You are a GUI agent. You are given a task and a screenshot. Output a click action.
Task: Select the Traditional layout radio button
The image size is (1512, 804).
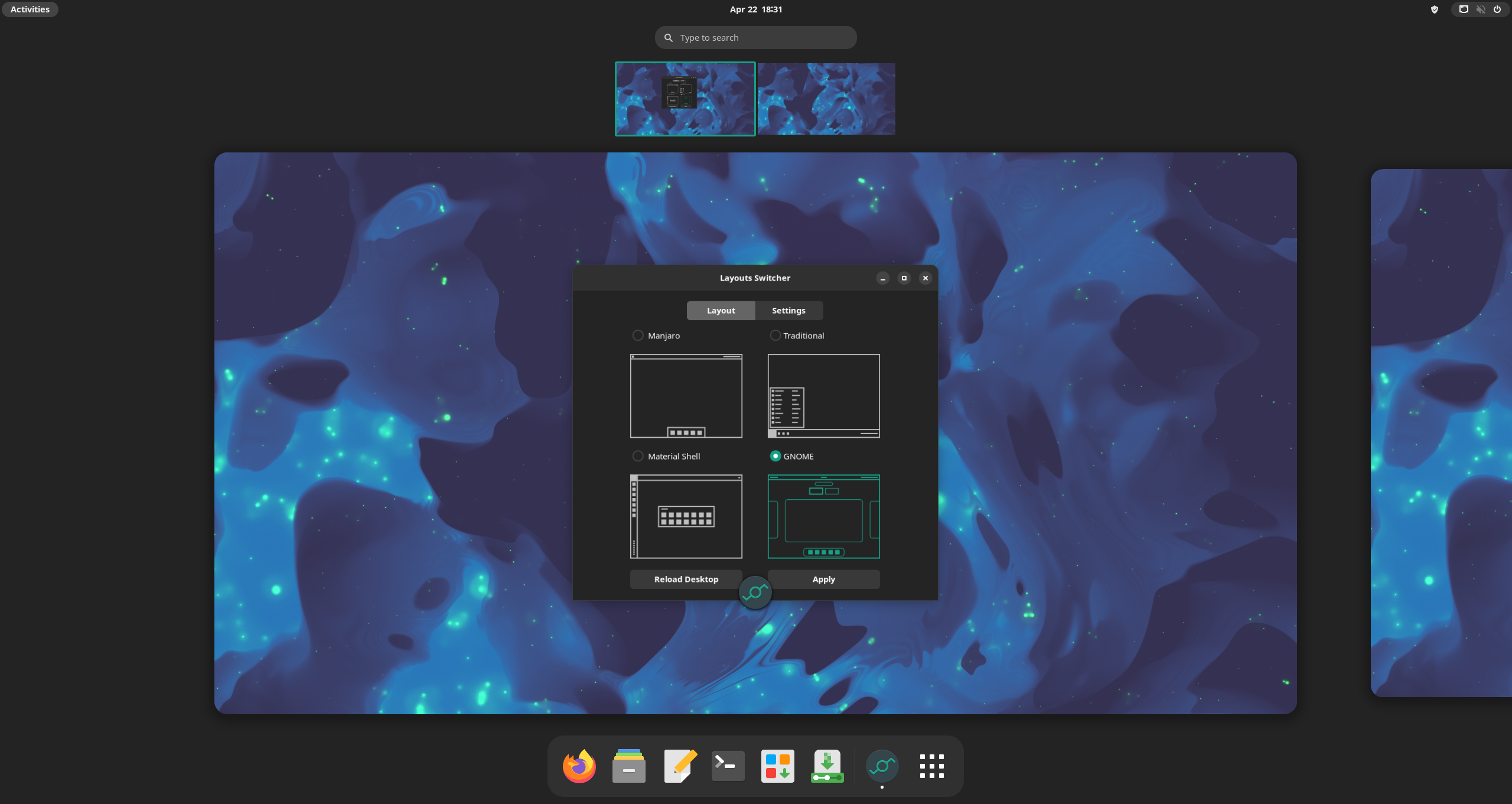775,335
